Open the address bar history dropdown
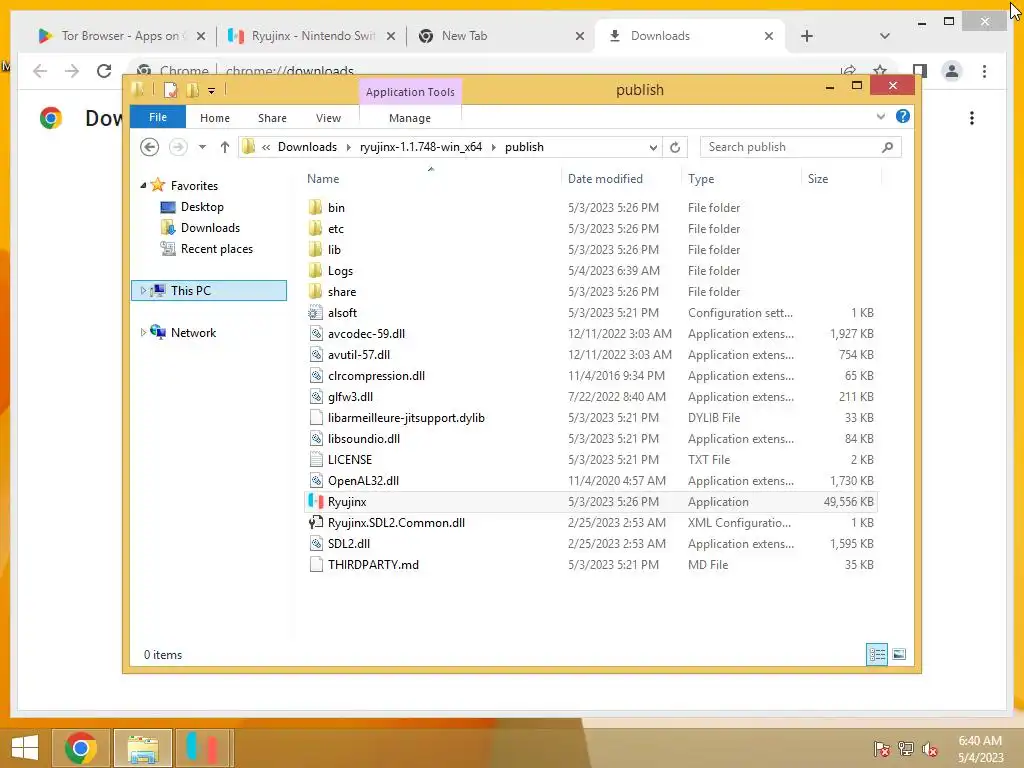 pos(653,148)
